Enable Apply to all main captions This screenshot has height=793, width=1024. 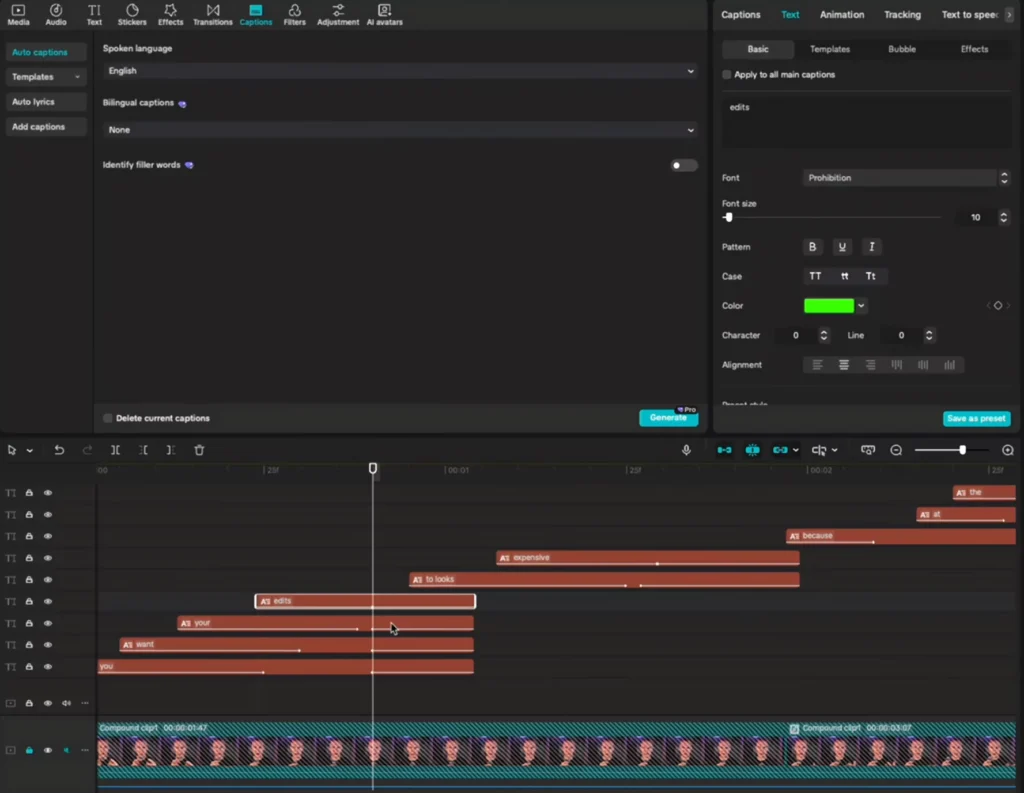click(727, 75)
